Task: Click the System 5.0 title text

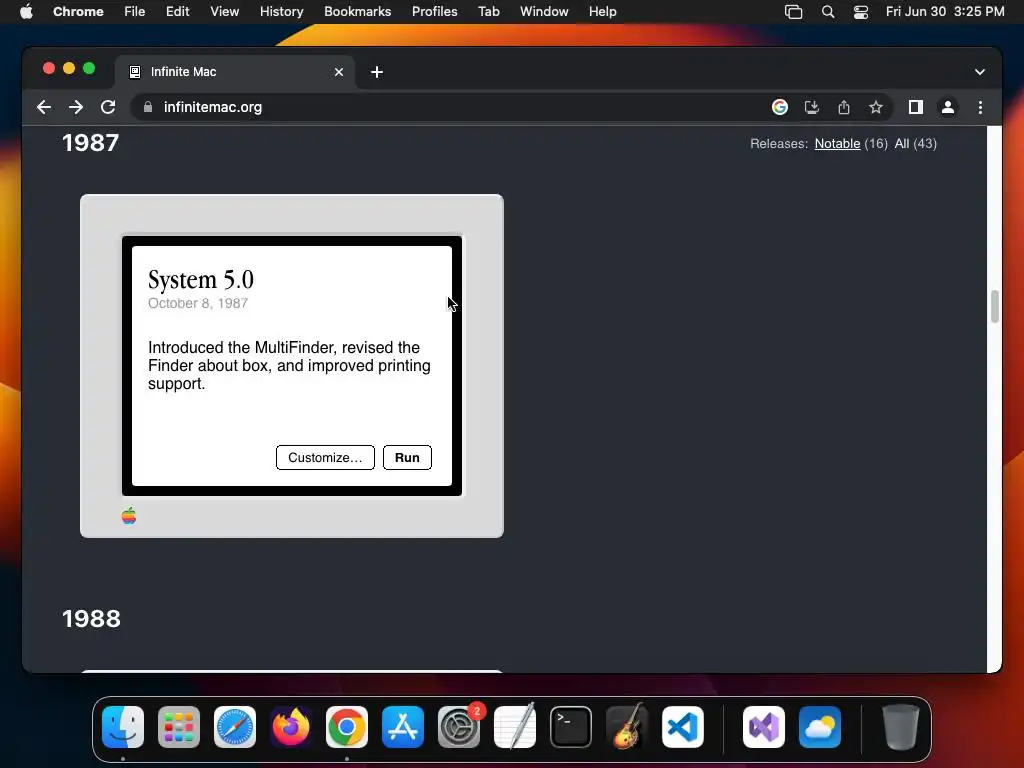Action: pyautogui.click(x=200, y=280)
